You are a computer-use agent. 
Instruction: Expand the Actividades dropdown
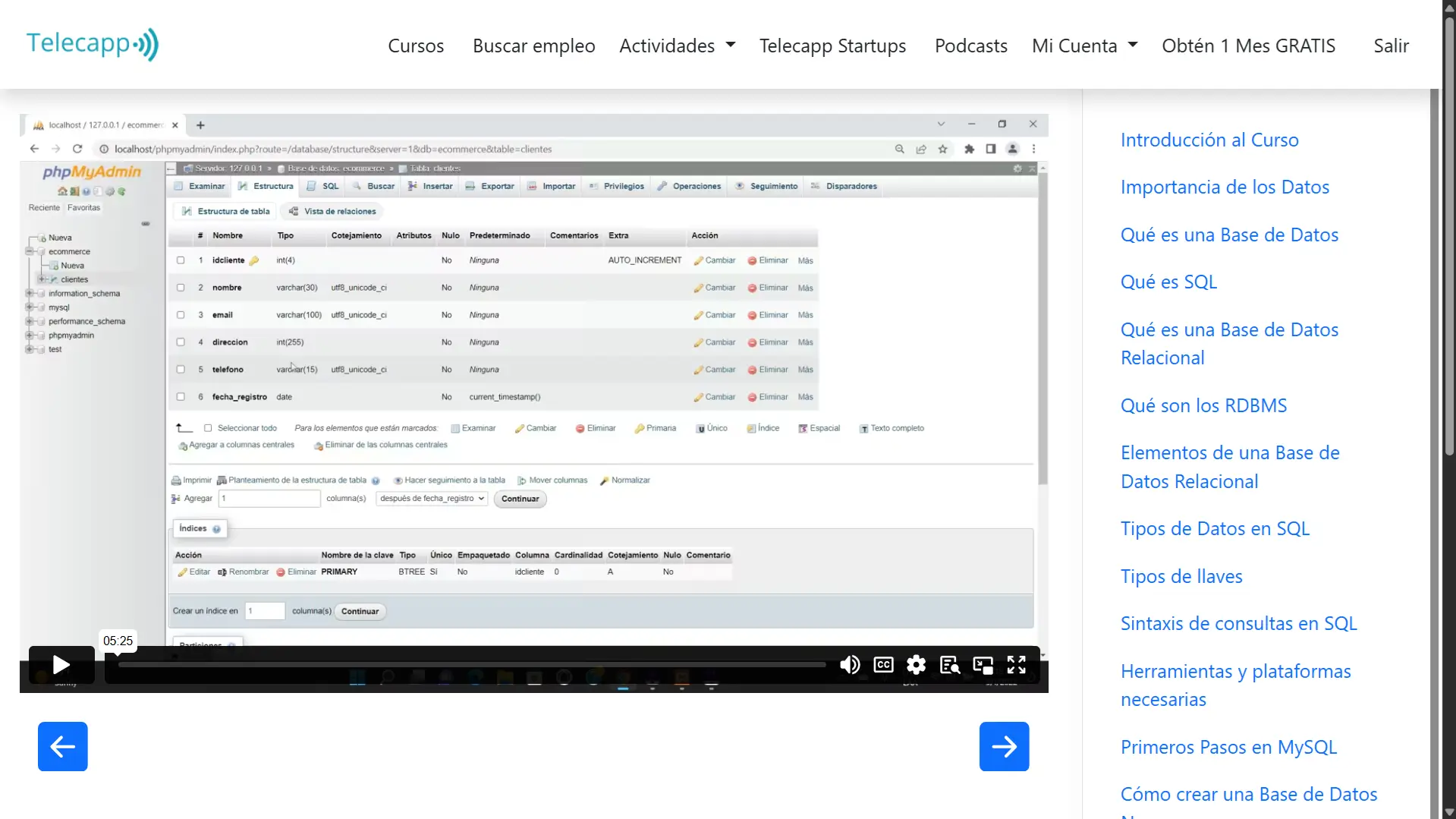(676, 45)
